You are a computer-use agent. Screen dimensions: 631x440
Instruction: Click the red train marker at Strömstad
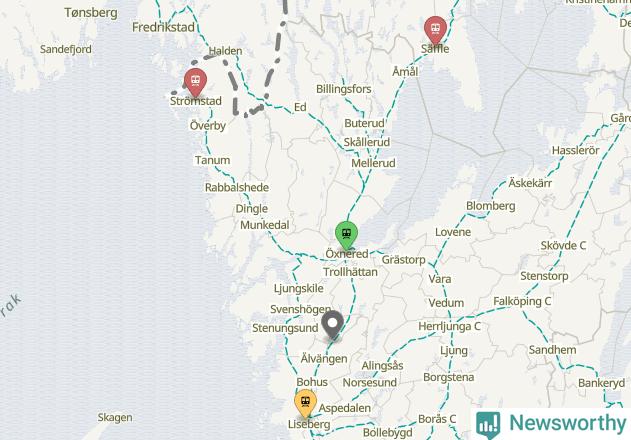coord(196,83)
